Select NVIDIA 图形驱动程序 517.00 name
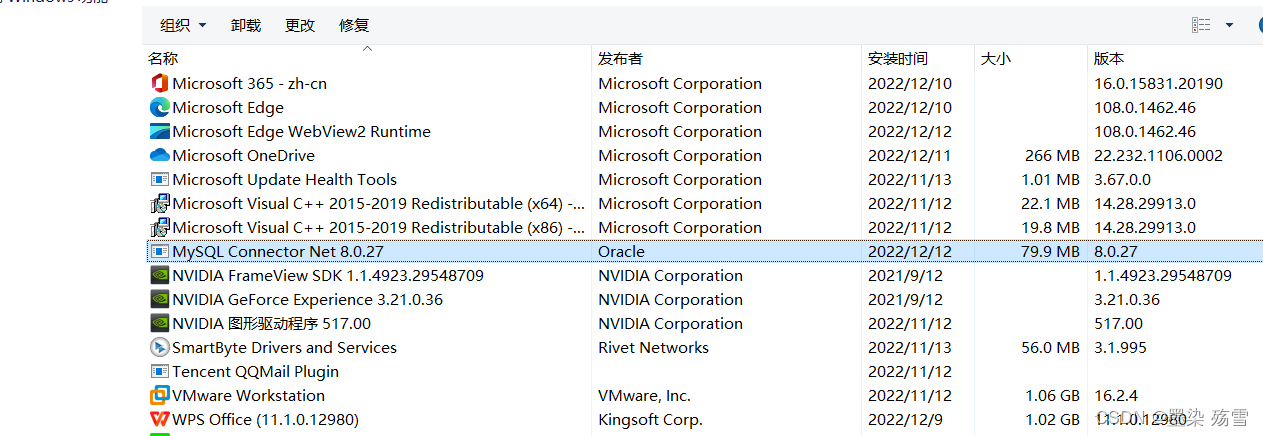 (271, 323)
